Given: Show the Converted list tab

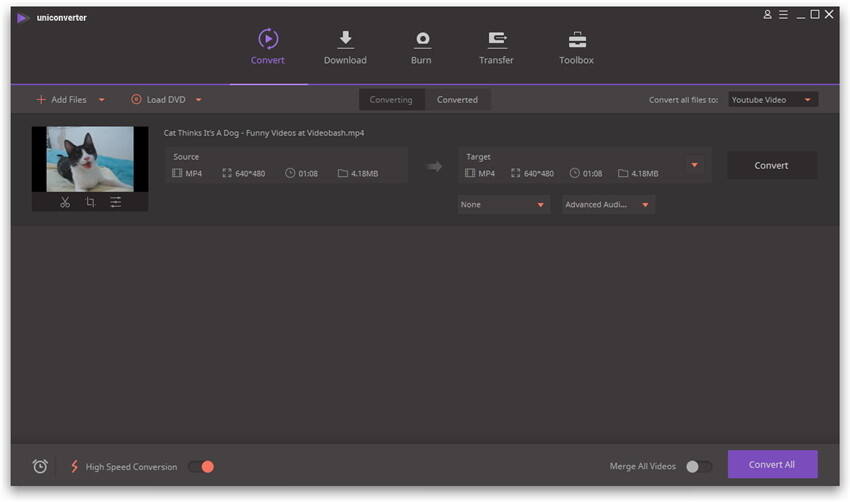Looking at the screenshot, I should [458, 100].
